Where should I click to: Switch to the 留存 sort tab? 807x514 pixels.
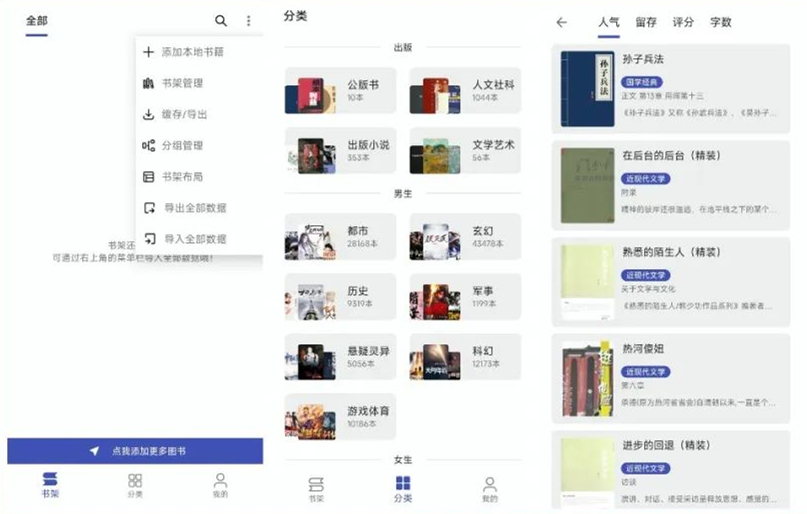point(646,22)
